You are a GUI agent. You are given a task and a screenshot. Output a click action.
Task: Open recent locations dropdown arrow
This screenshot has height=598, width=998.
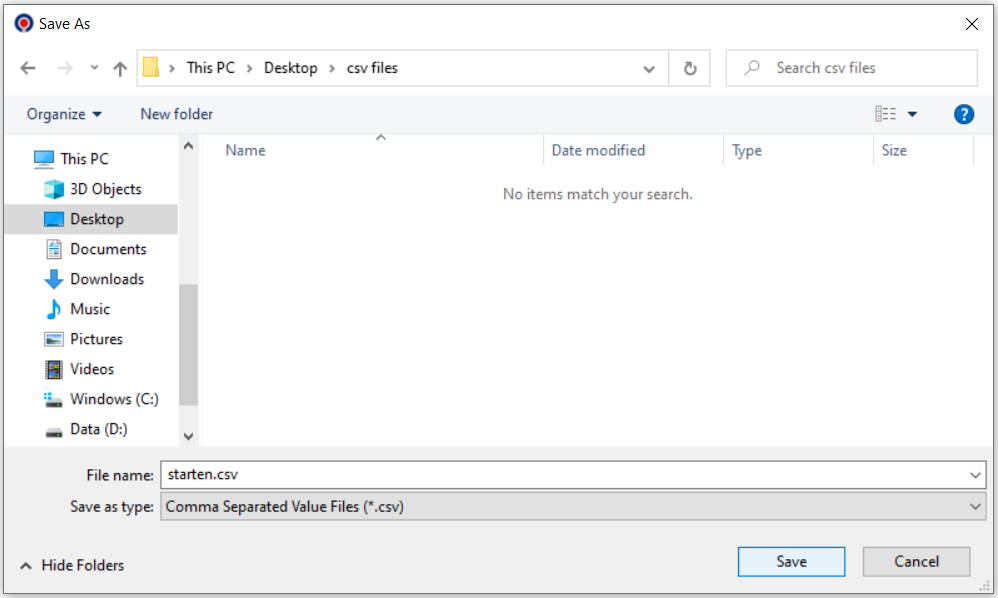(x=94, y=67)
